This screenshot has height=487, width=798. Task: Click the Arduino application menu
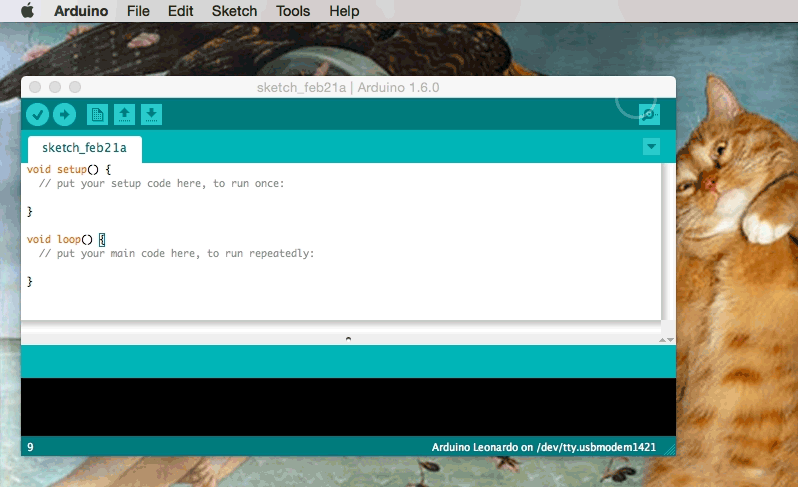click(x=82, y=11)
